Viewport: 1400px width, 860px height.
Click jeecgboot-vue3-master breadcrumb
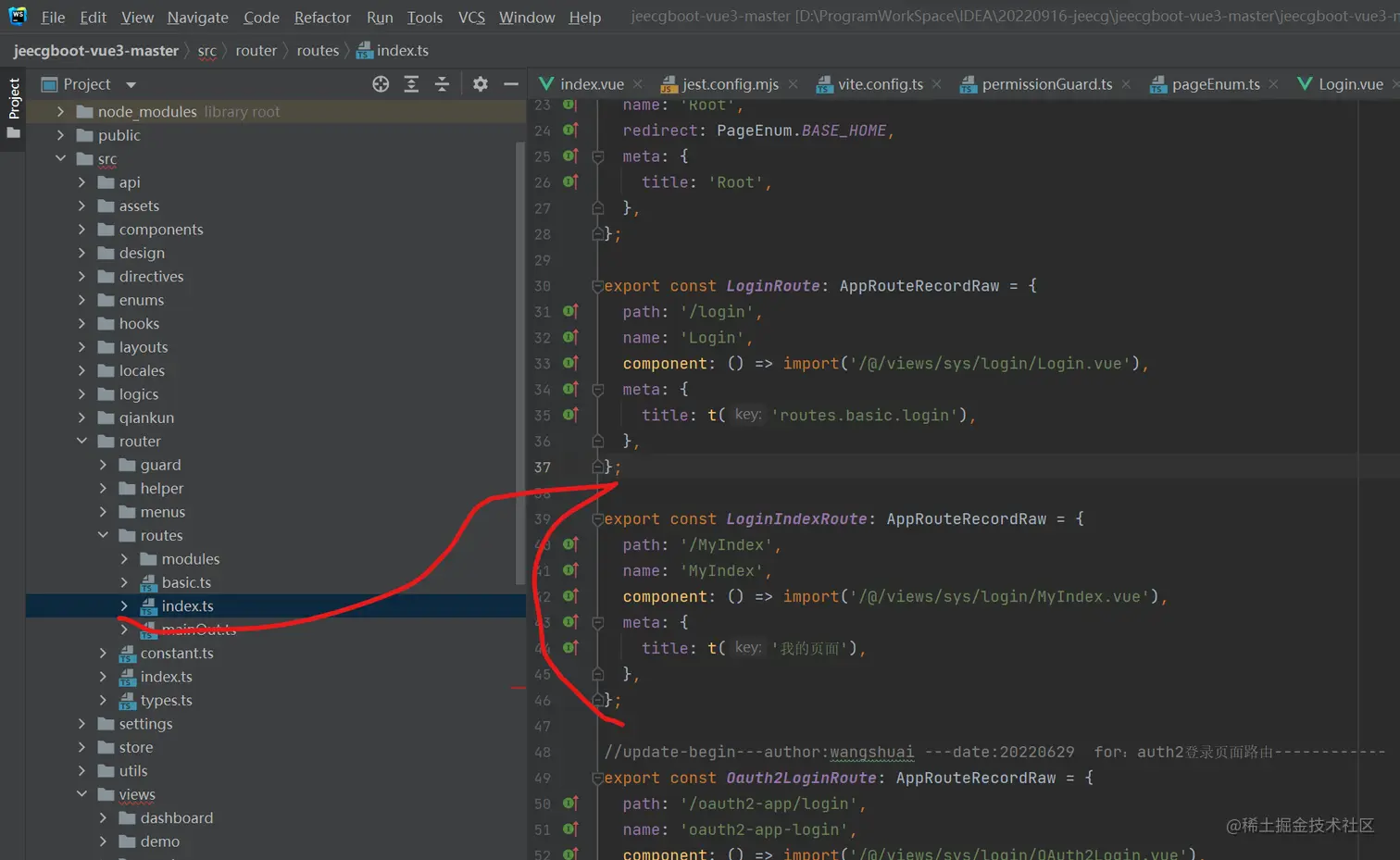coord(95,51)
